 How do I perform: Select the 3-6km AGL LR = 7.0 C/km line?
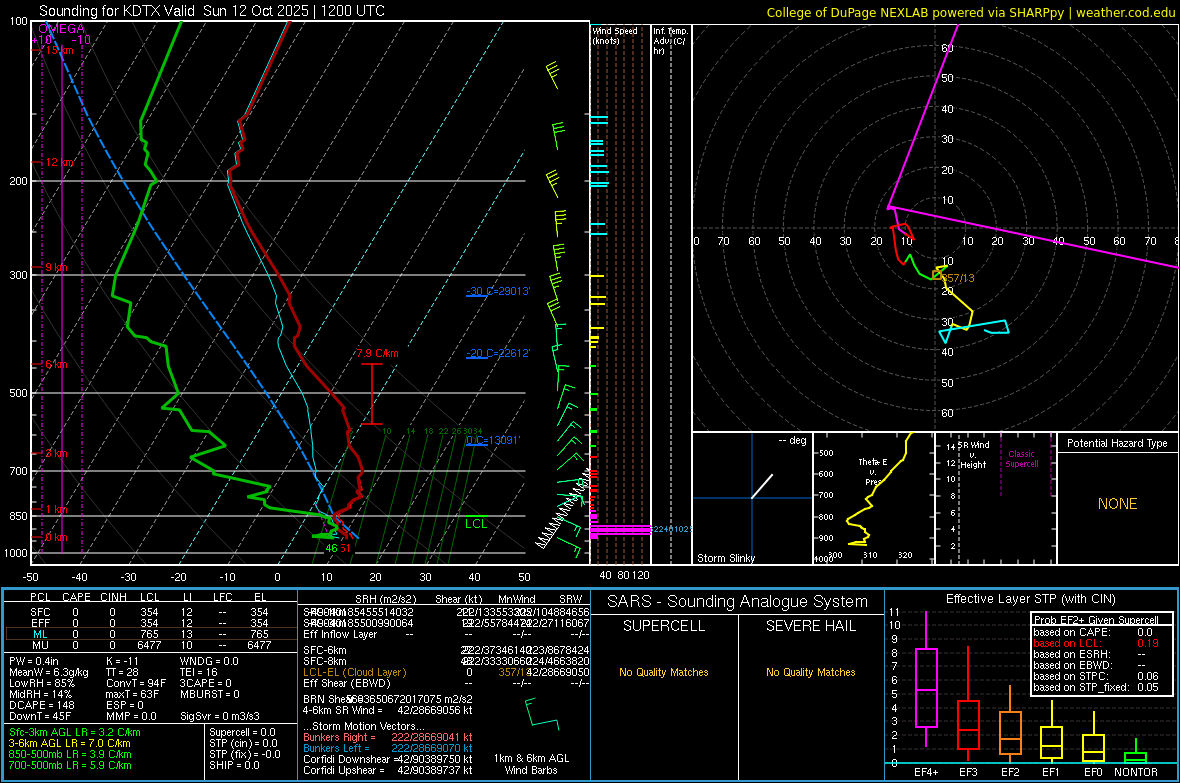(x=70, y=743)
